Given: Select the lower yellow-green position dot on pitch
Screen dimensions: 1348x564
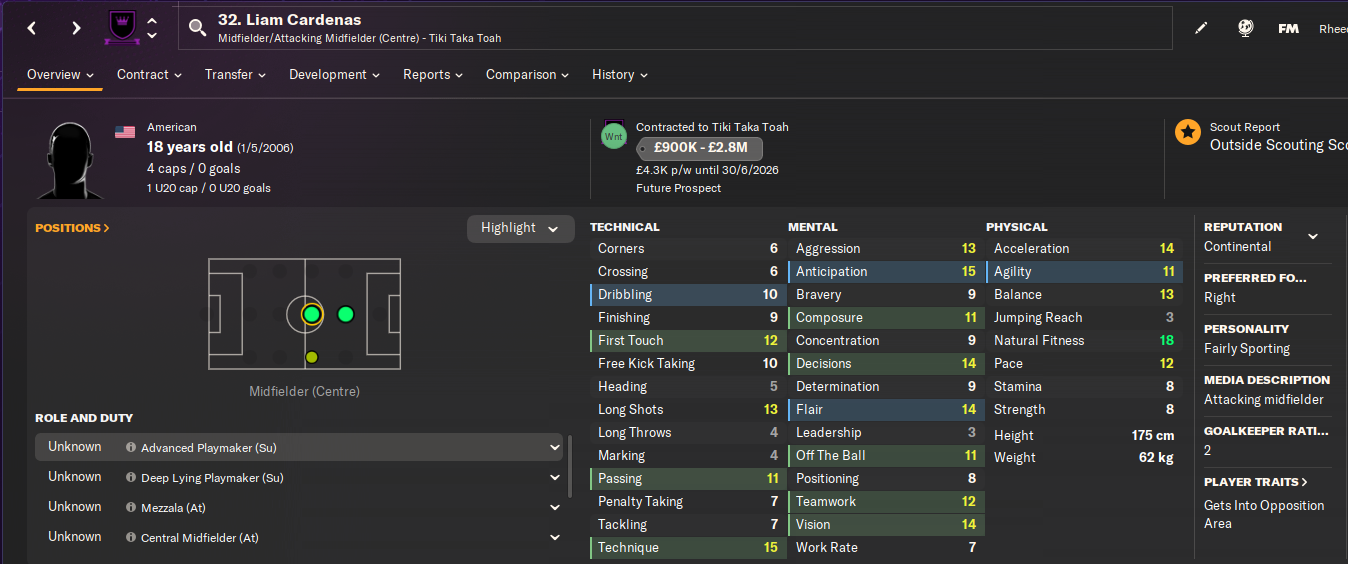Looking at the screenshot, I should pos(311,357).
